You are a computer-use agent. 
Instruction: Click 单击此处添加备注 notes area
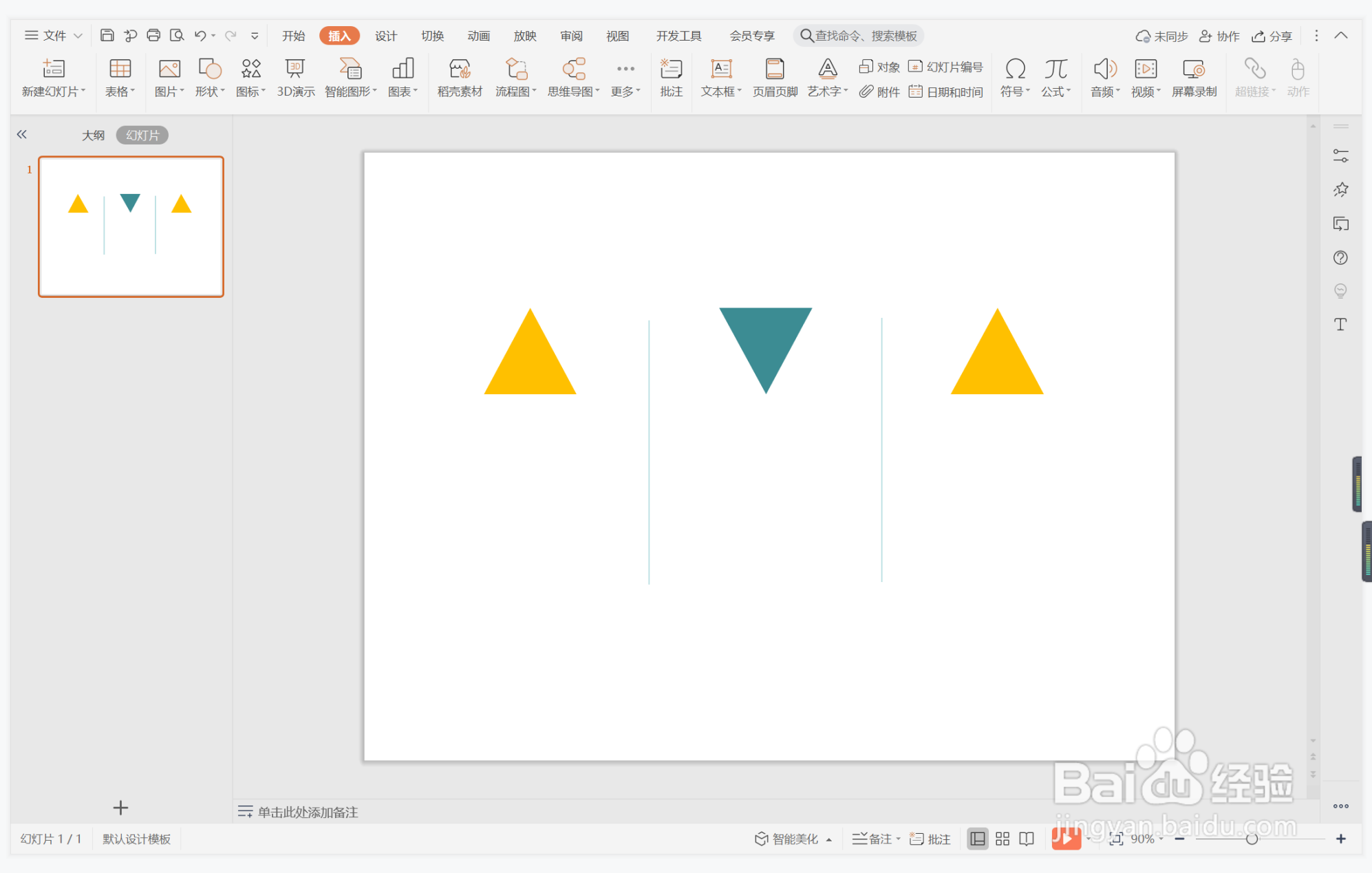[308, 812]
